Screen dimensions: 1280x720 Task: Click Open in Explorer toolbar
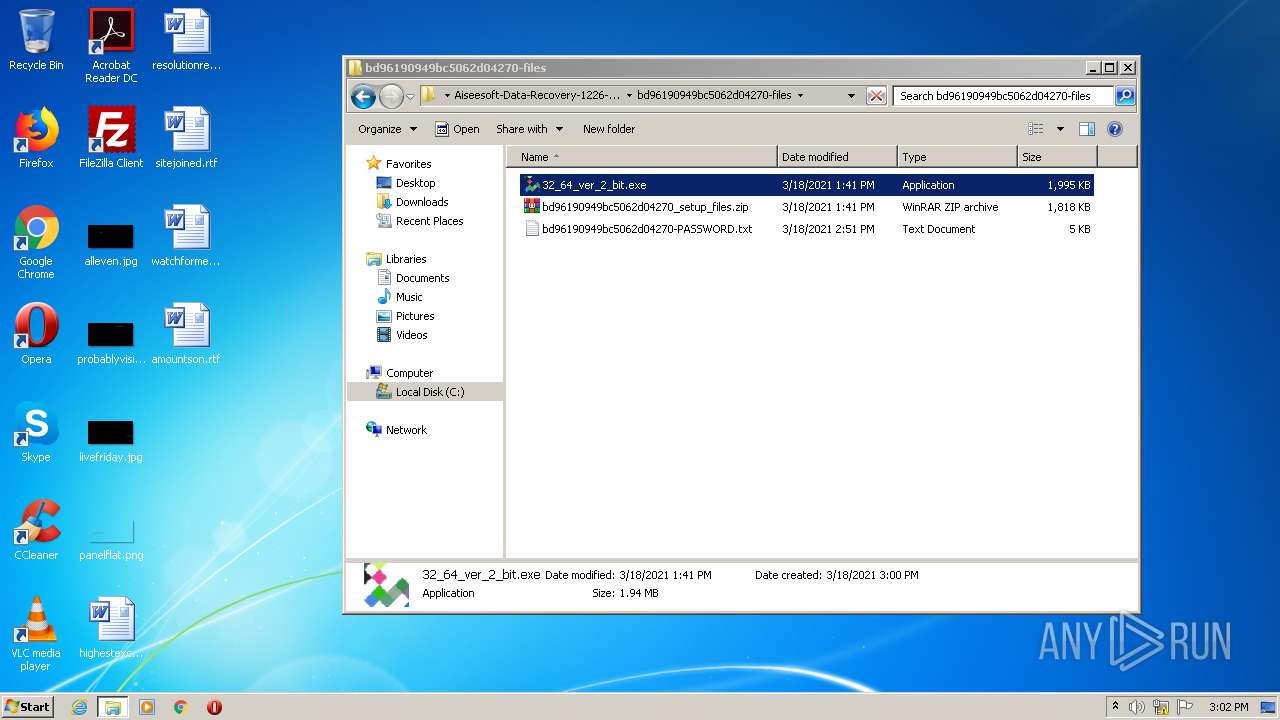pyautogui.click(x=457, y=129)
